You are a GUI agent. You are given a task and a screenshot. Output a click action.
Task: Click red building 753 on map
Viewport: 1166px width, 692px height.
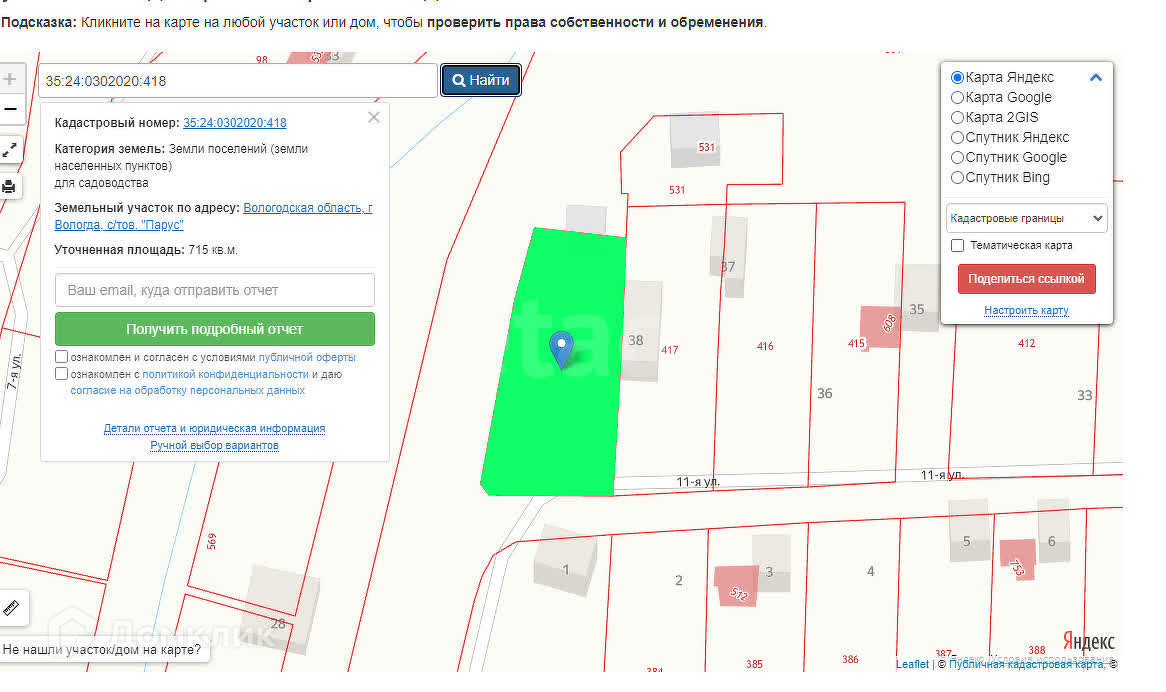pos(1017,561)
